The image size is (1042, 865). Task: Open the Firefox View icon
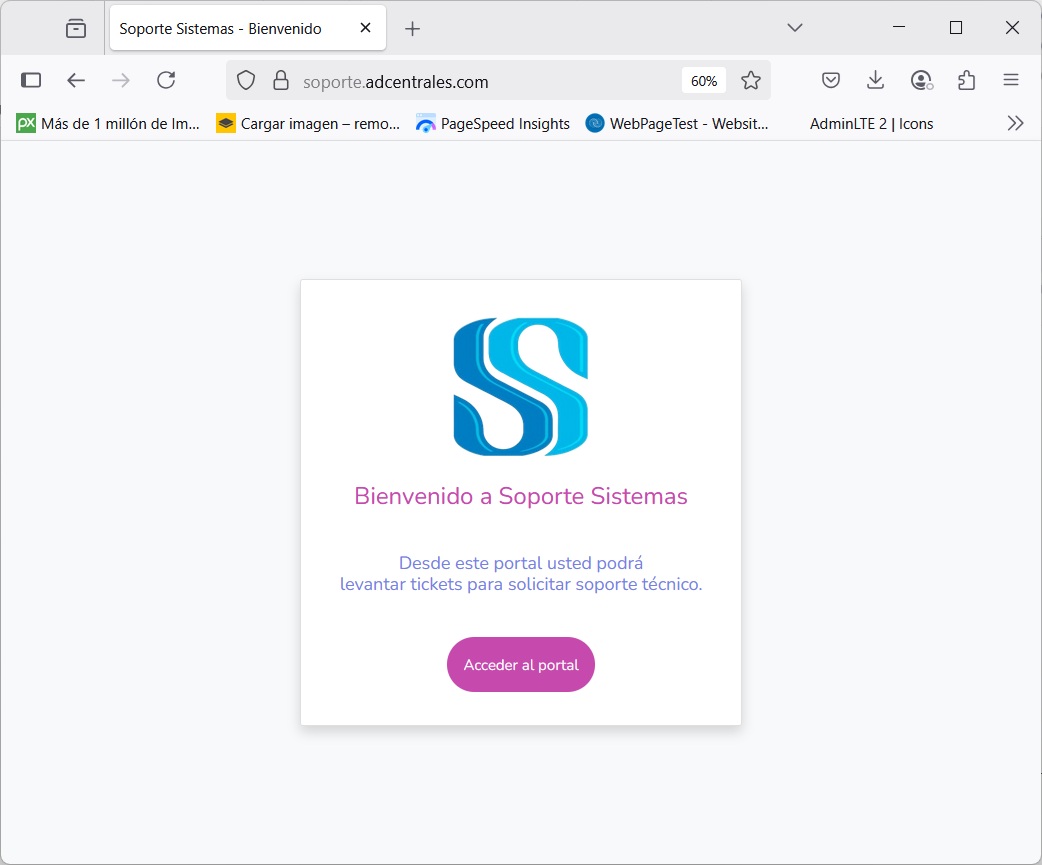[76, 28]
